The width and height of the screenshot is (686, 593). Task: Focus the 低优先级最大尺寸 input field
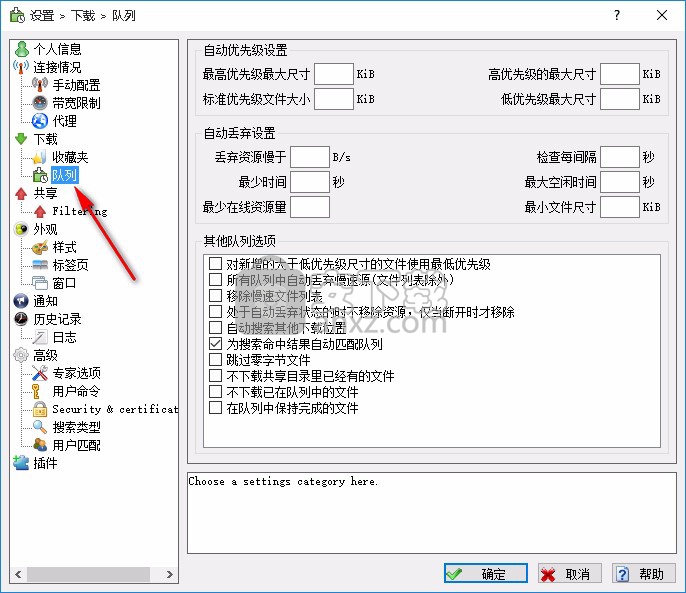pyautogui.click(x=620, y=99)
